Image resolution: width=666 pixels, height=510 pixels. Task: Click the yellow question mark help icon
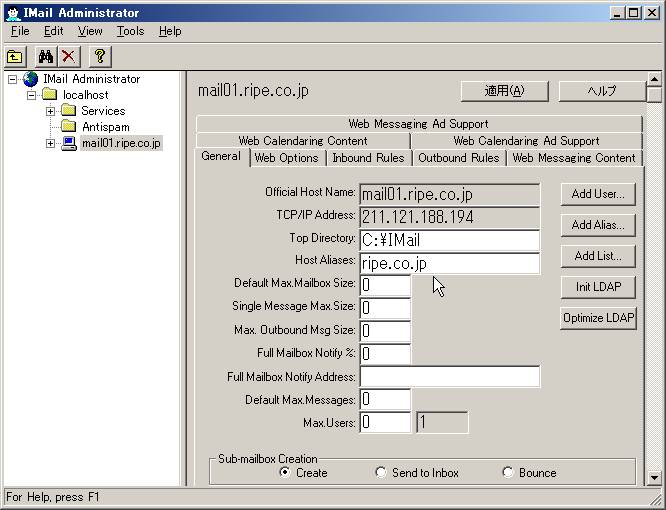point(100,56)
